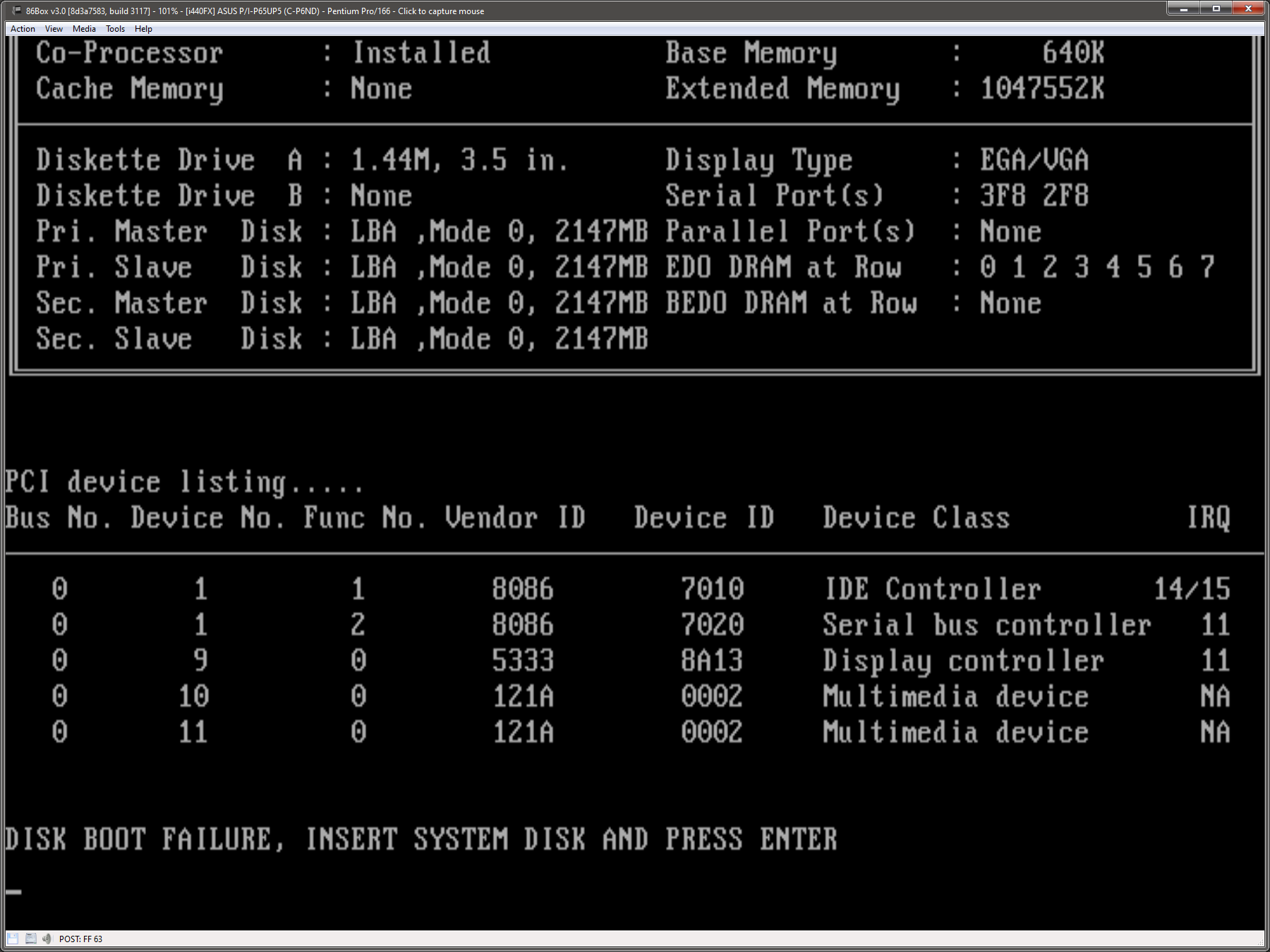Maximize the 86Box window
This screenshot has height=952, width=1270.
[x=1217, y=8]
